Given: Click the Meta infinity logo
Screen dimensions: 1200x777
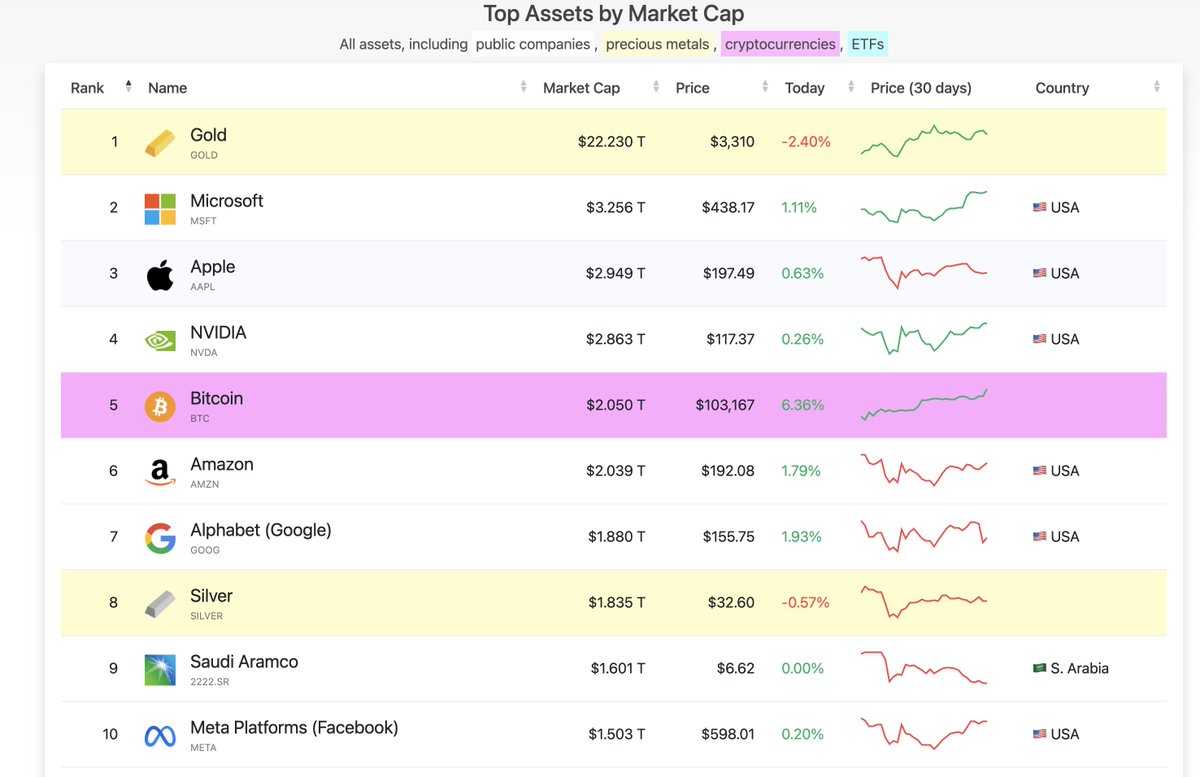Looking at the screenshot, I should (x=159, y=734).
